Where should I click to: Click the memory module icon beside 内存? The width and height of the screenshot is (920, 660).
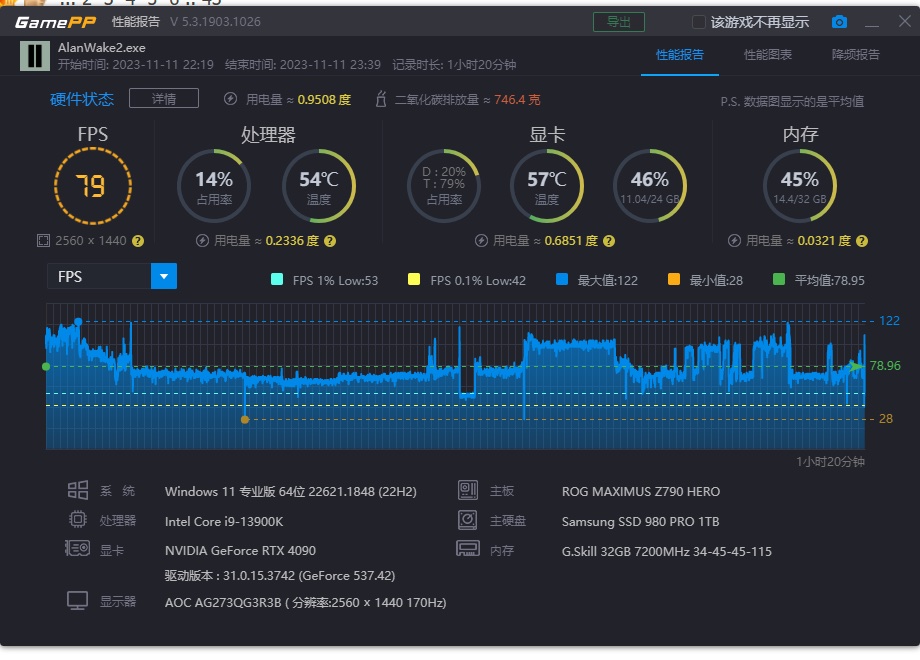468,549
